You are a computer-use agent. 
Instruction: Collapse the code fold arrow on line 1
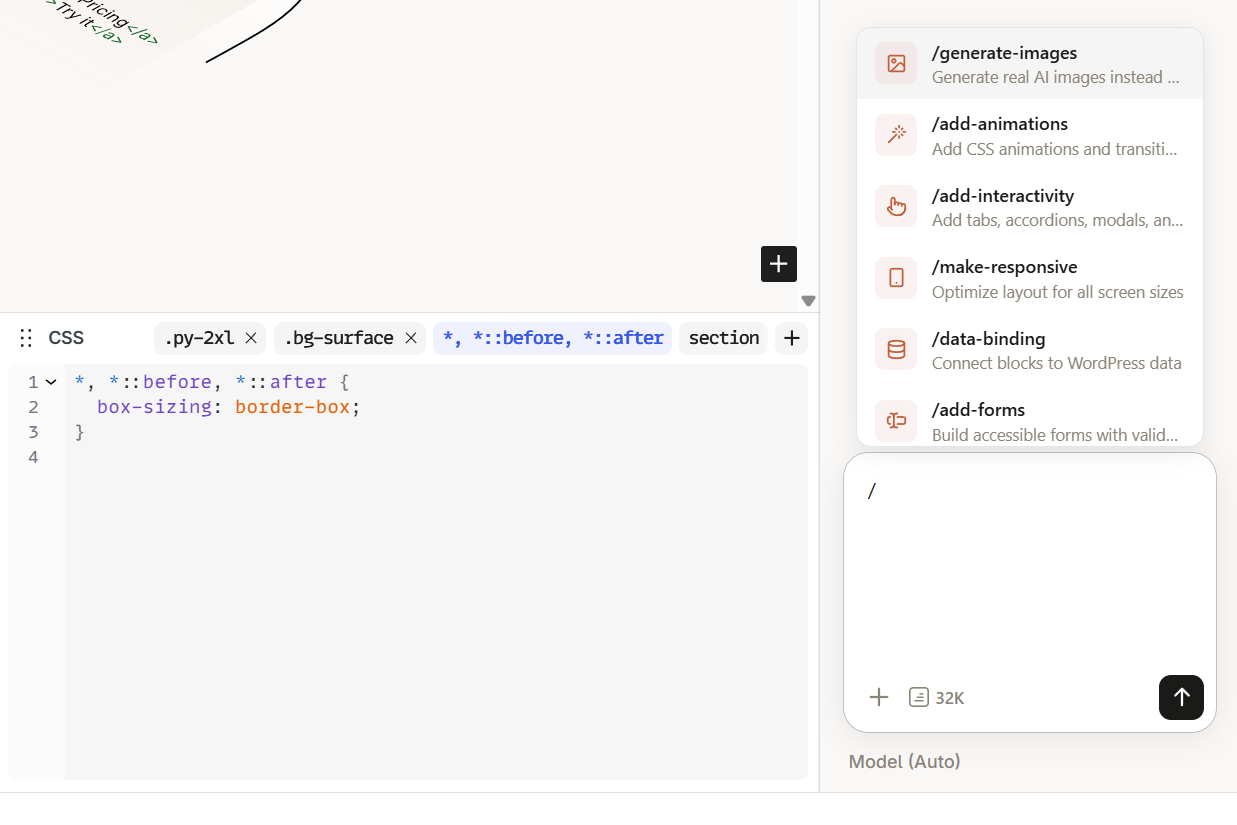(x=51, y=382)
